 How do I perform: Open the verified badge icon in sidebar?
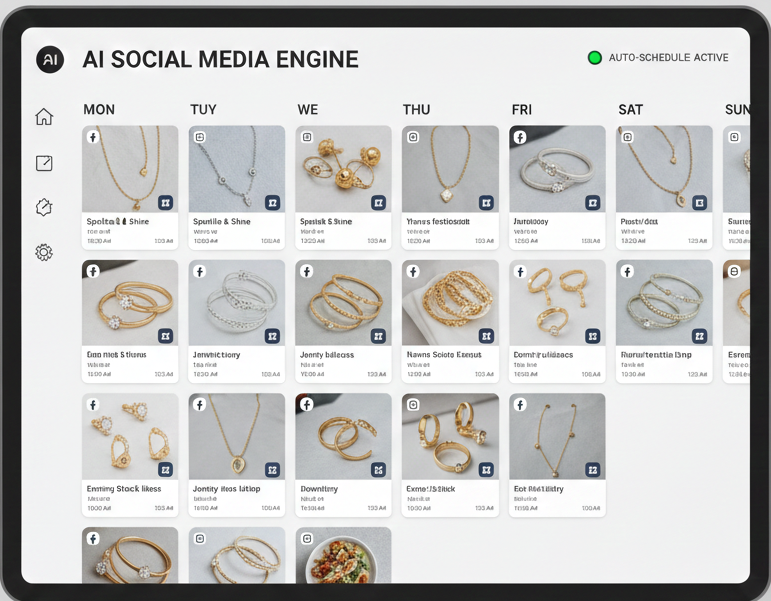pyautogui.click(x=44, y=207)
